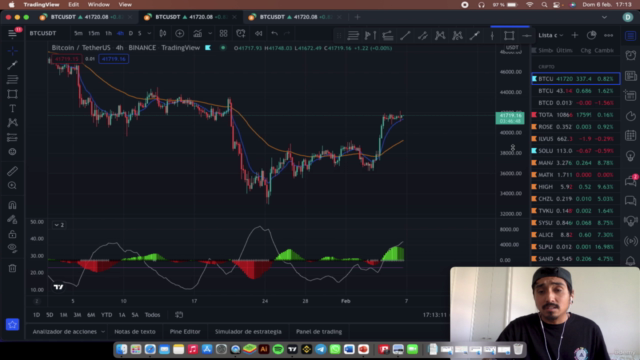The height and width of the screenshot is (360, 640).
Task: Click the BTCUSDT symbol search field
Action: pyautogui.click(x=44, y=33)
